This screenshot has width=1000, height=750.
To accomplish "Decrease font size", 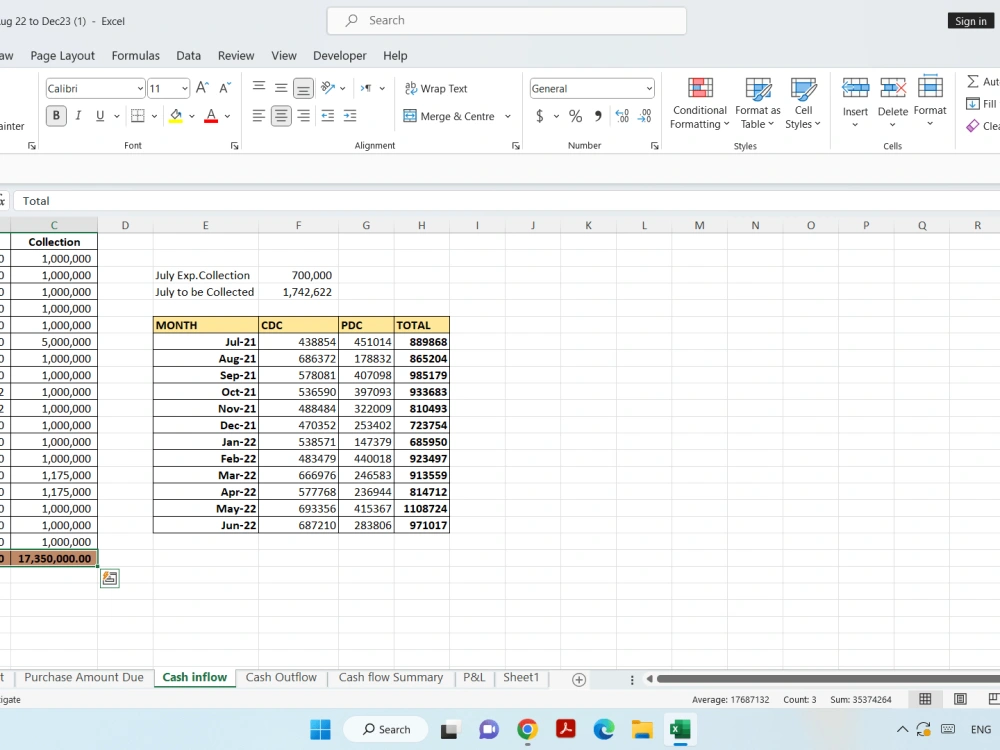I will [224, 88].
